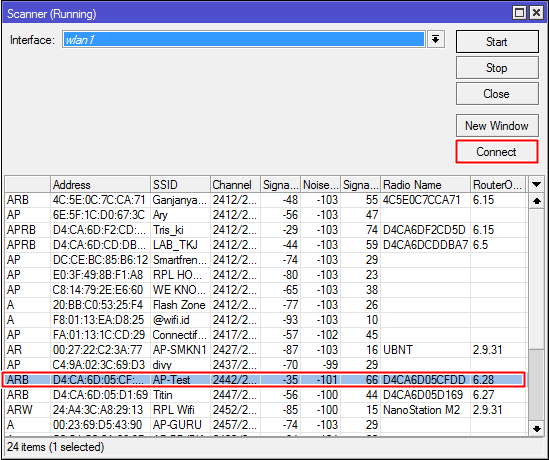Click the scroll down arrow in list

[536, 428]
